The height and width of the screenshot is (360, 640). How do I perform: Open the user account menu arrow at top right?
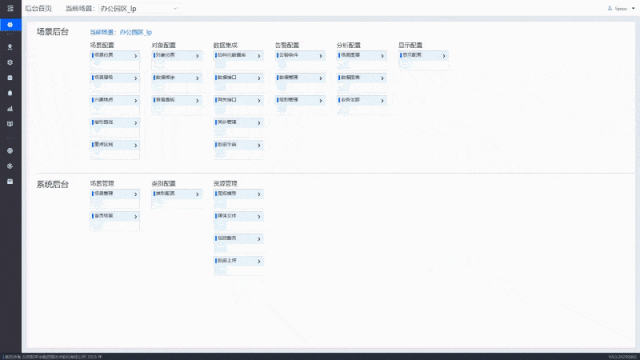pos(633,8)
